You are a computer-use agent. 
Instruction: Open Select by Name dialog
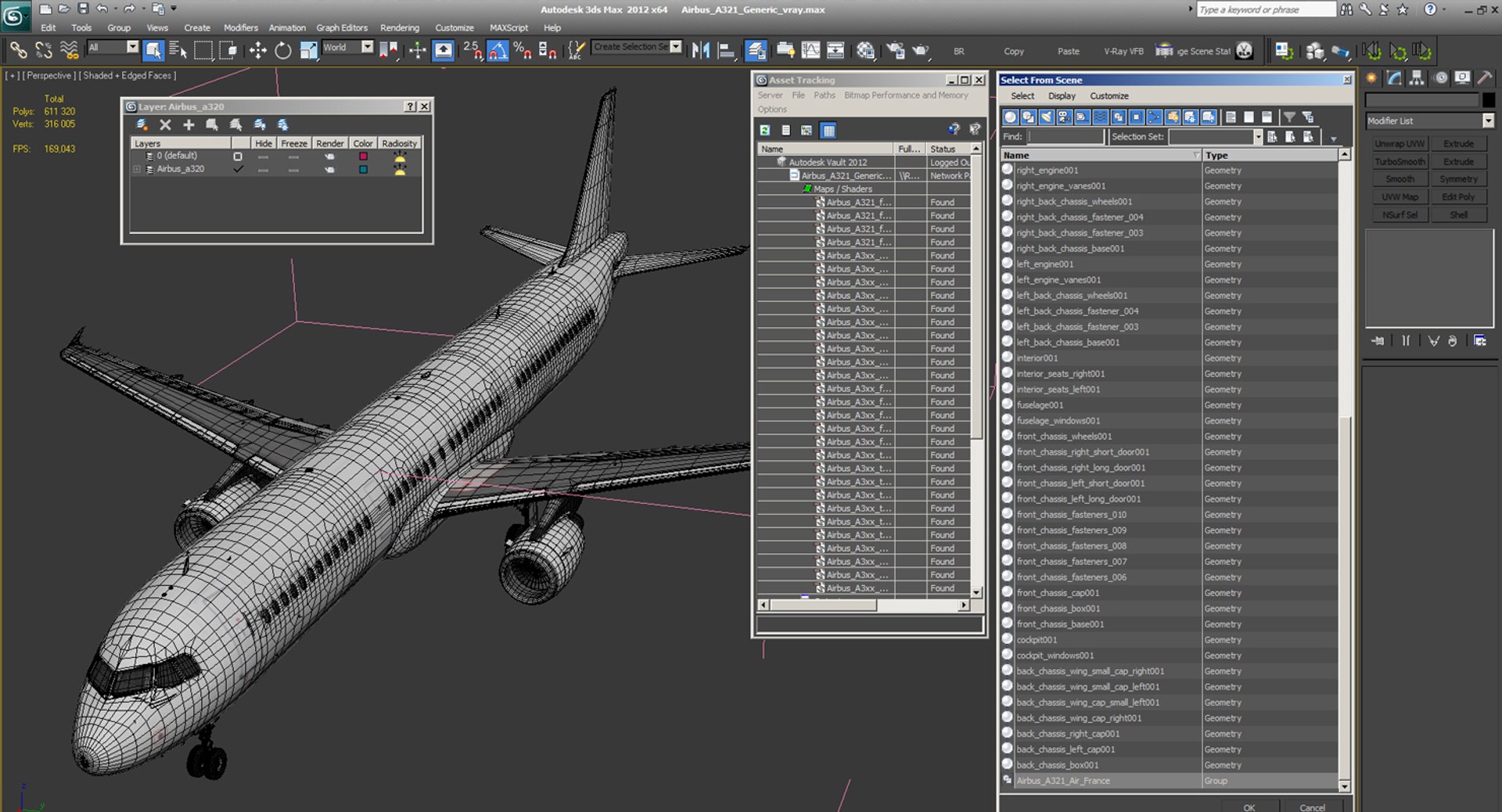click(178, 50)
